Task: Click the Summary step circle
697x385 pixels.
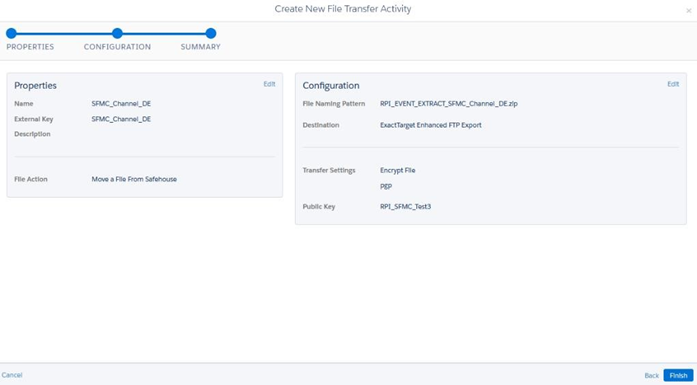Action: point(211,33)
